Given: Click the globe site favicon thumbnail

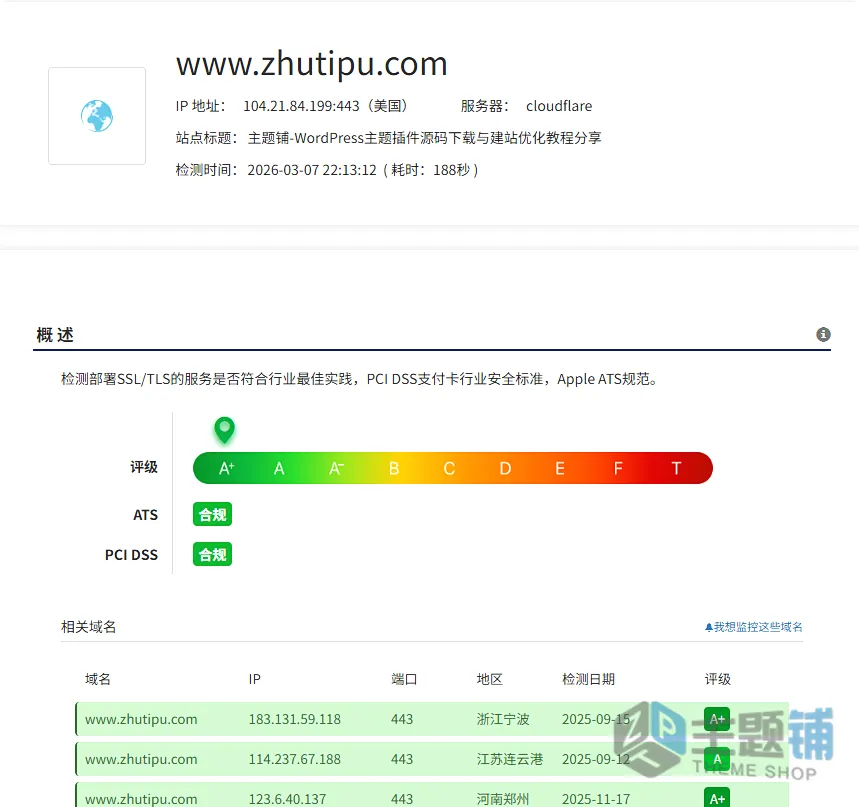Looking at the screenshot, I should point(97,116).
